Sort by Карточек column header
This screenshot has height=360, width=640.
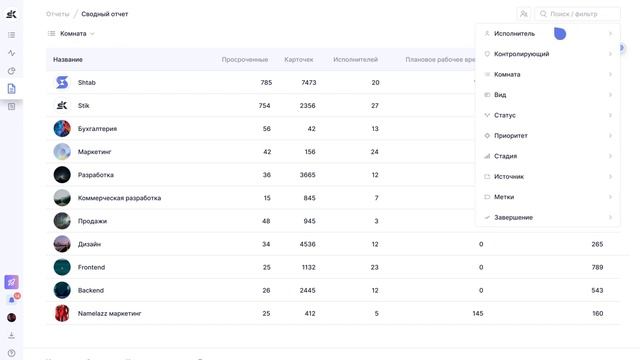(x=299, y=60)
